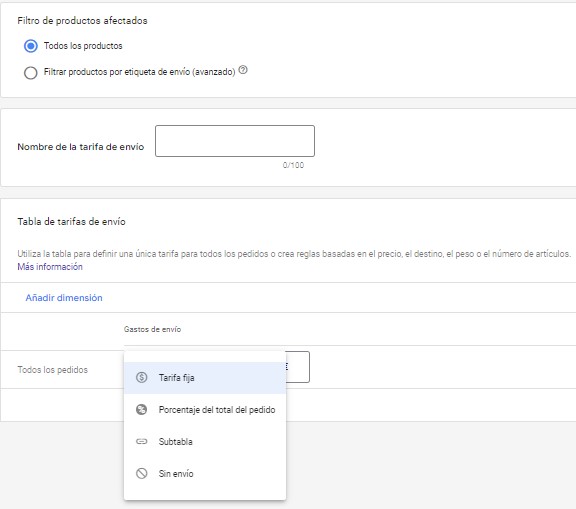Click the 0/100 character counter
This screenshot has height=509, width=576.
pyautogui.click(x=293, y=165)
